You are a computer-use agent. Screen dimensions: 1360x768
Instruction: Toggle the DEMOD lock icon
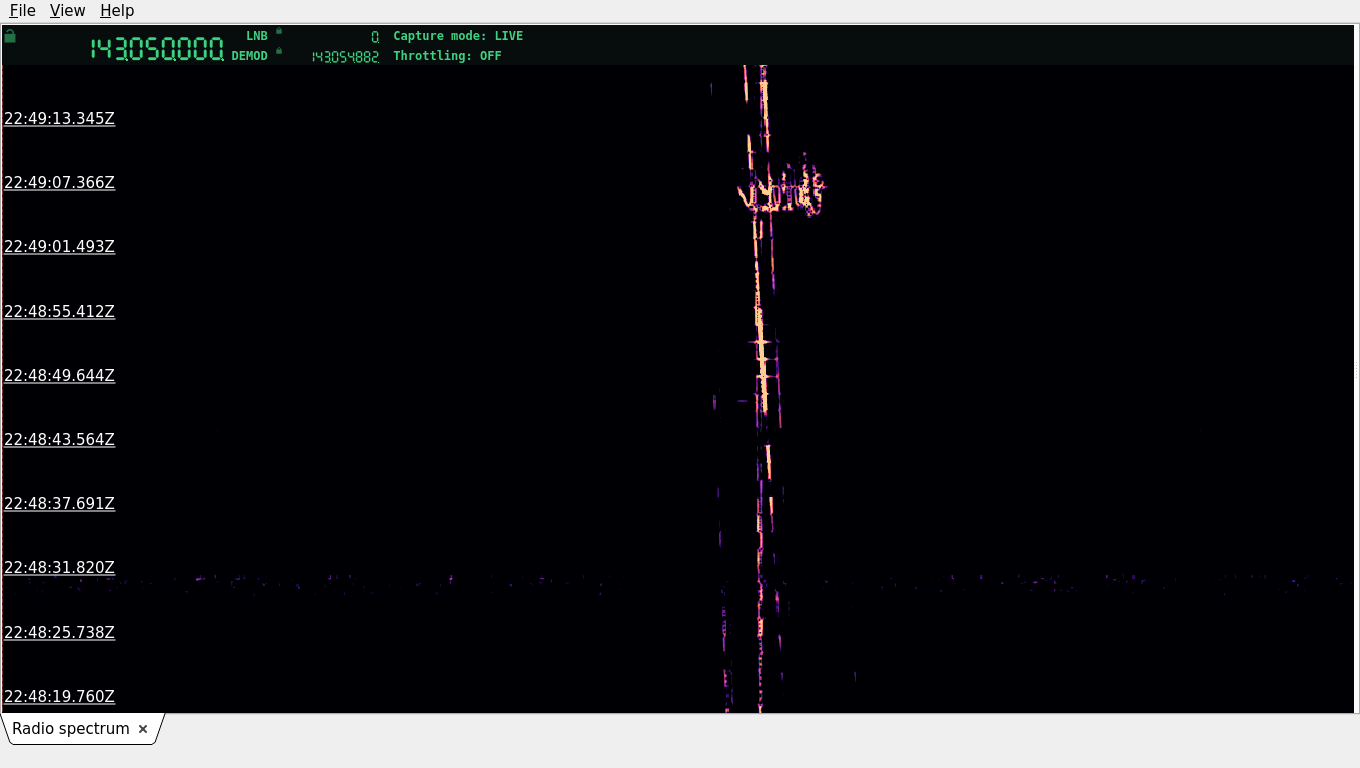pos(279,51)
